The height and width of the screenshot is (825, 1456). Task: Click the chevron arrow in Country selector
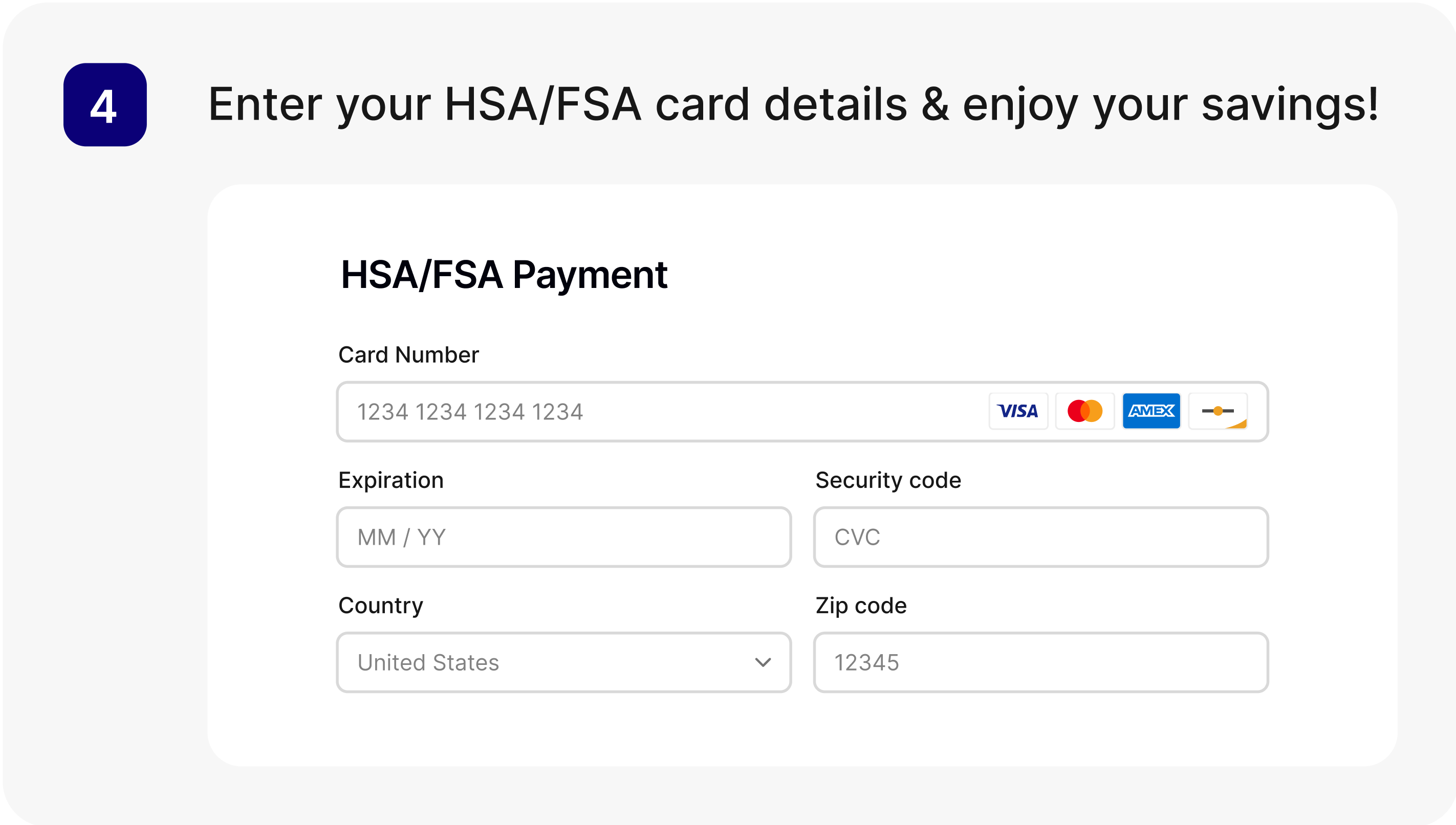(763, 662)
